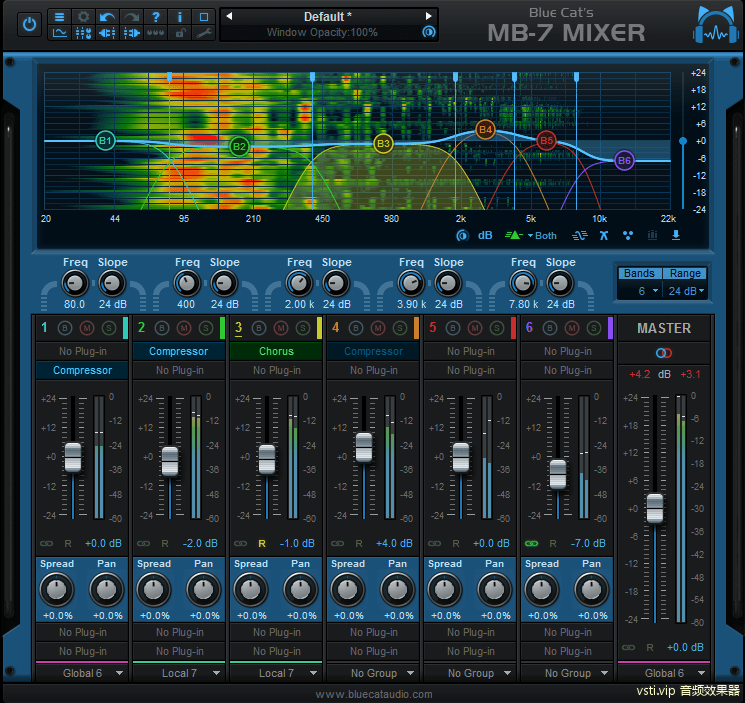The image size is (745, 703).
Task: Go to previous preset with left arrow
Action: click(x=229, y=16)
